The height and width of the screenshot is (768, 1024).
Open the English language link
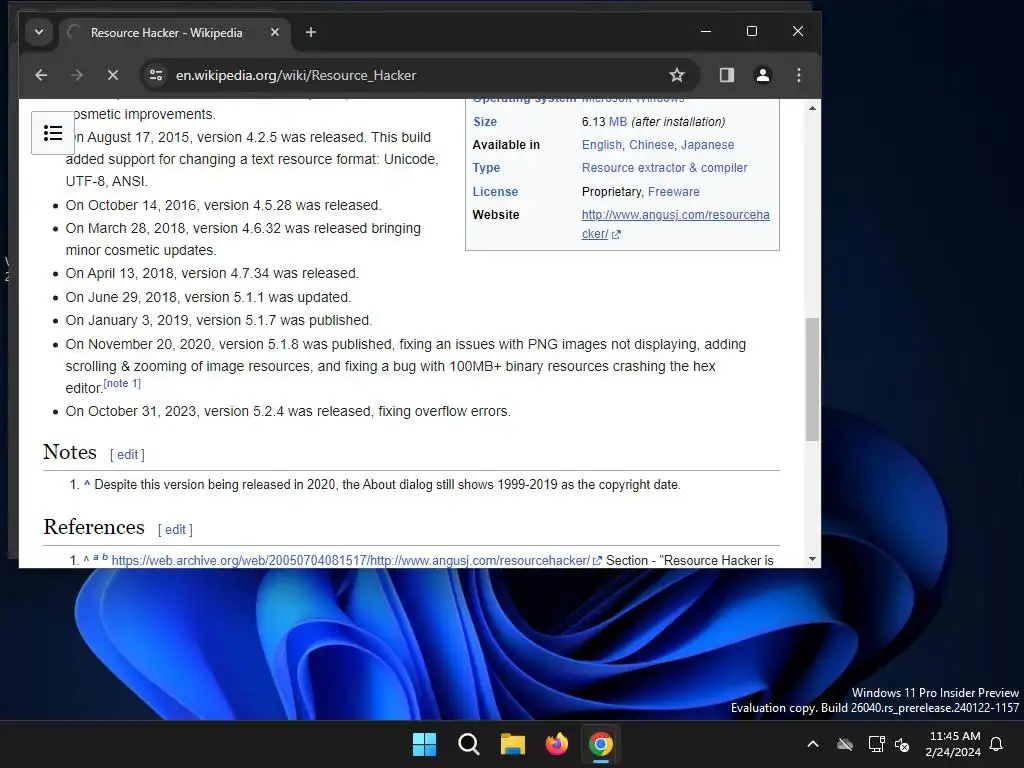(x=601, y=145)
